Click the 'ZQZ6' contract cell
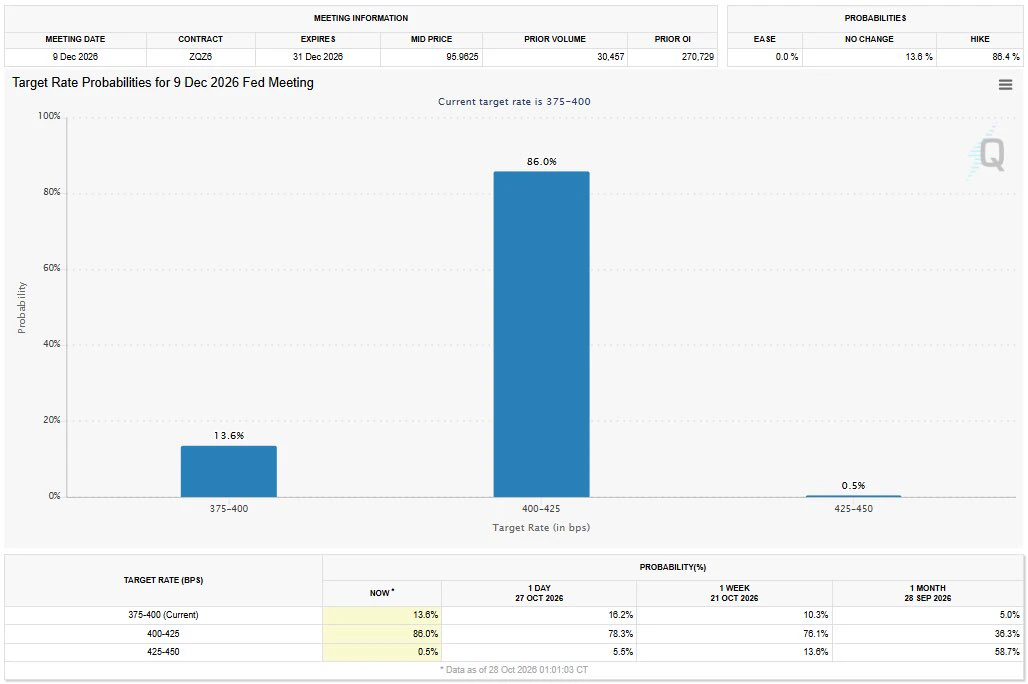This screenshot has width=1028, height=684. click(201, 57)
